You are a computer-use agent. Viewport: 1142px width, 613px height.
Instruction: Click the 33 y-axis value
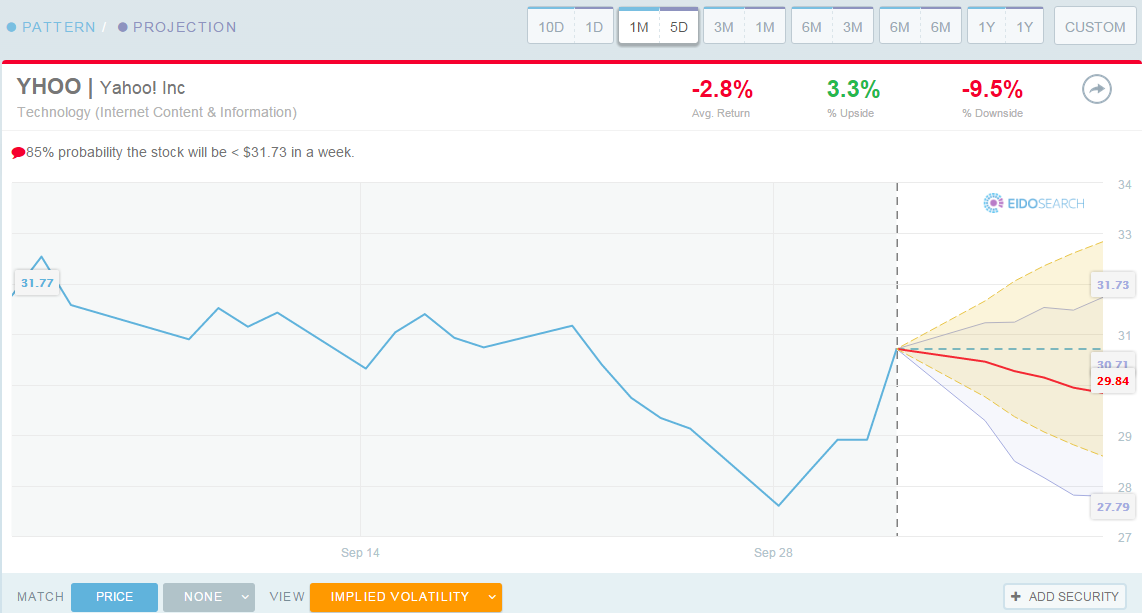coord(1125,235)
